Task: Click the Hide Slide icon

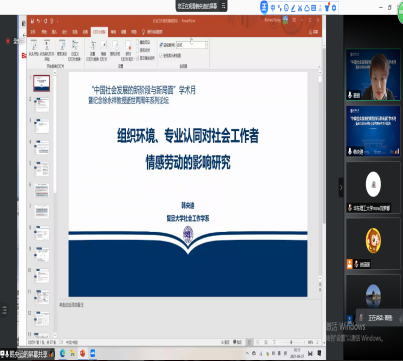Action: (x=103, y=49)
